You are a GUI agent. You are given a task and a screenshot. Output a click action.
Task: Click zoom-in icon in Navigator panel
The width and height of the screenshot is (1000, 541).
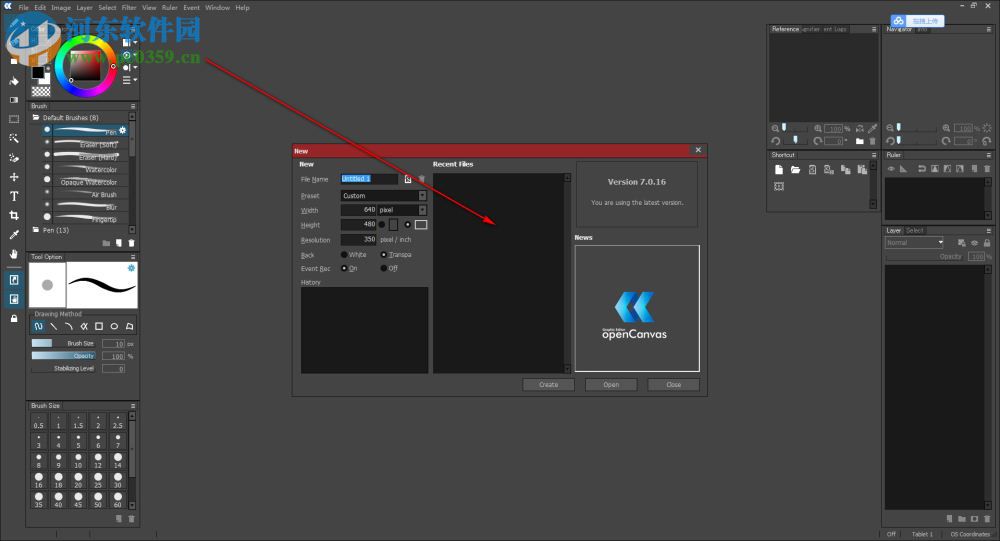pyautogui.click(x=946, y=128)
